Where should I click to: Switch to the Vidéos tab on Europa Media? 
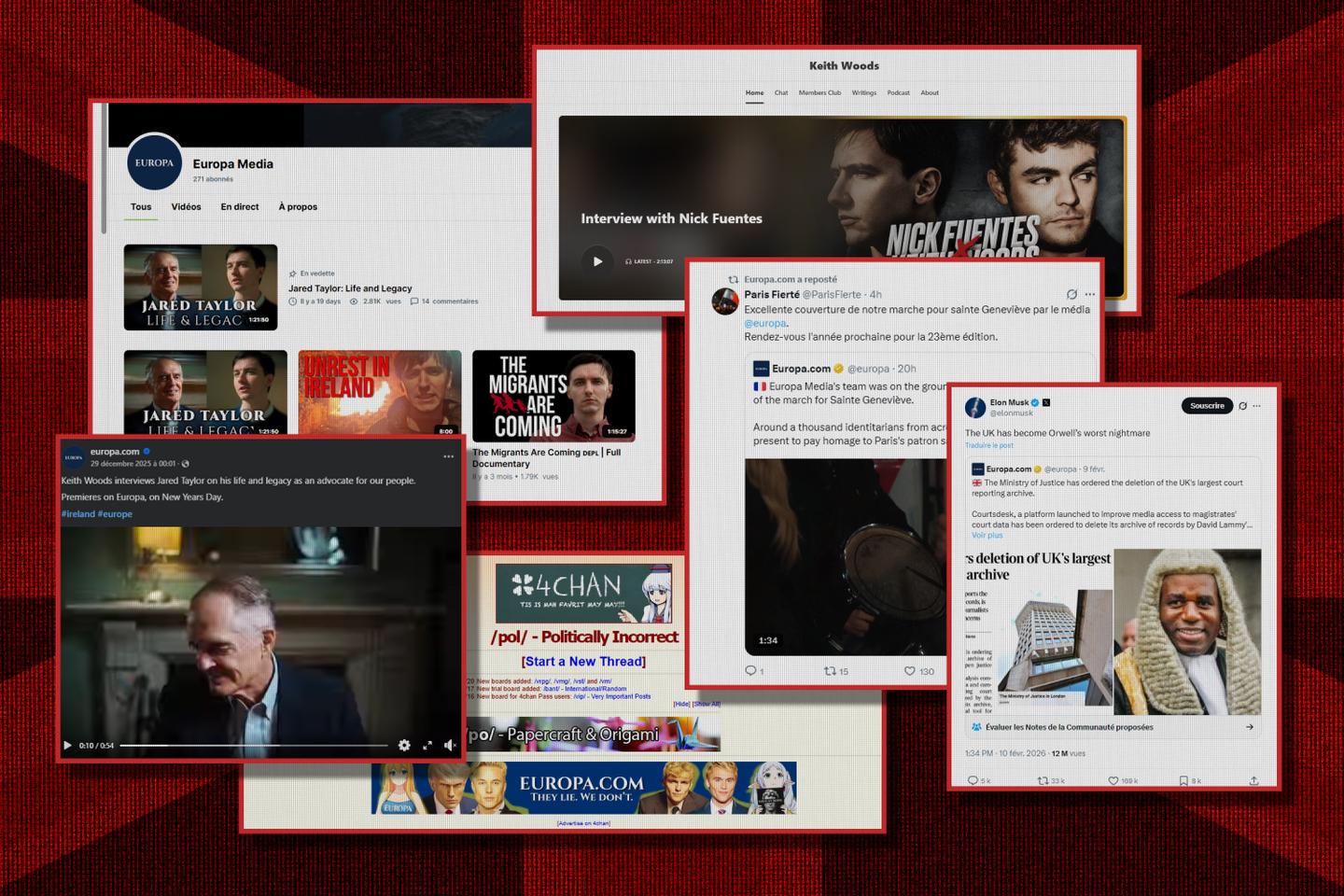(186, 207)
